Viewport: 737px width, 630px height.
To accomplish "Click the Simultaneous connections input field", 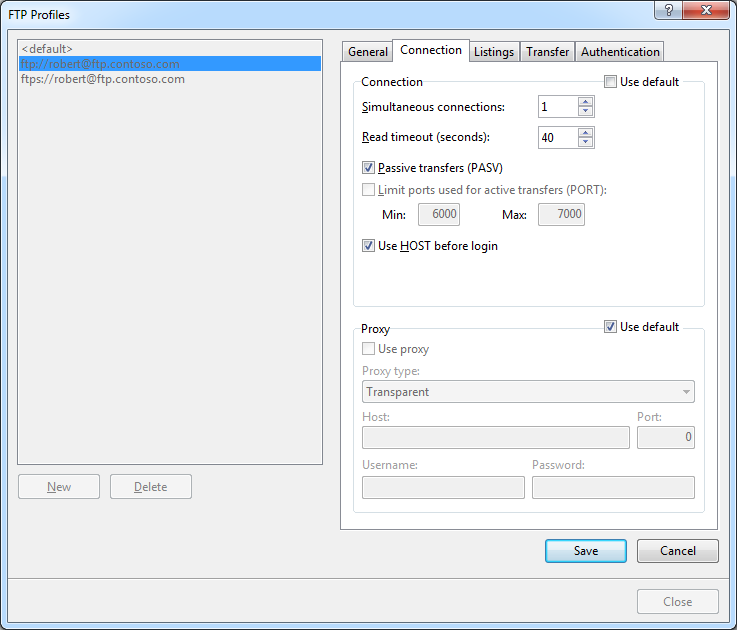I will pyautogui.click(x=557, y=107).
